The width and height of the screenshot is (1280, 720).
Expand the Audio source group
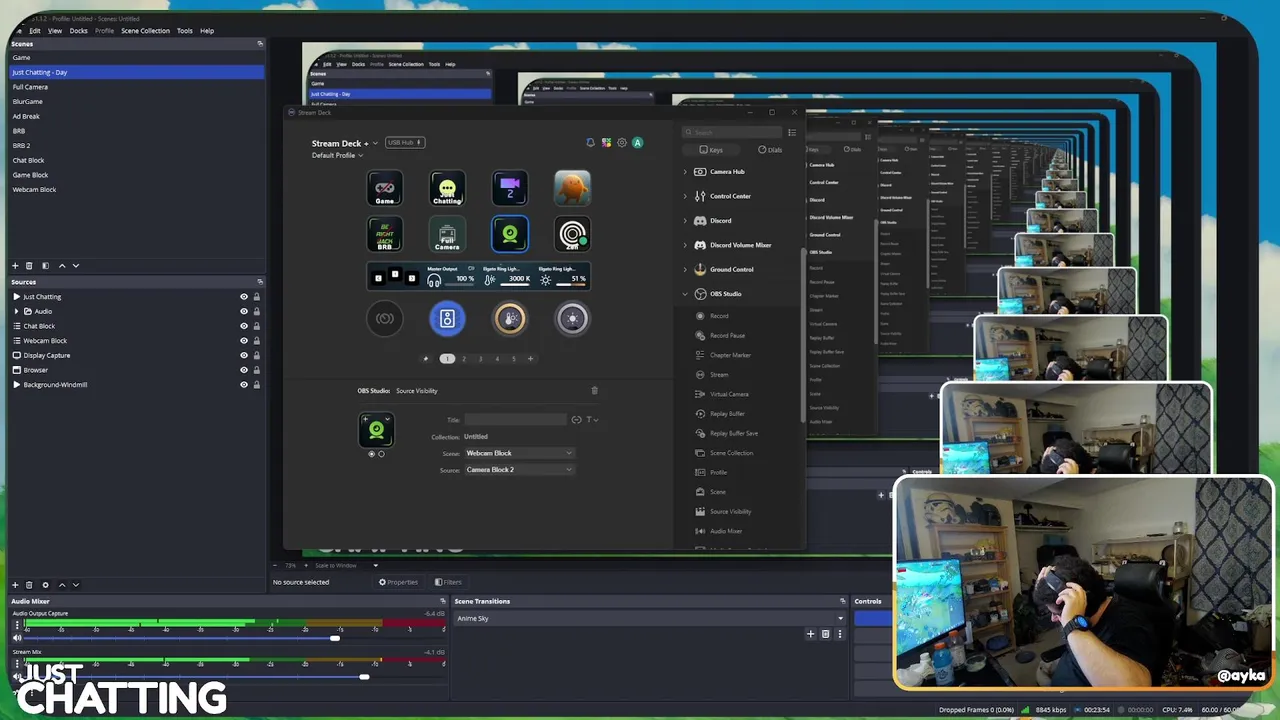[x=16, y=311]
